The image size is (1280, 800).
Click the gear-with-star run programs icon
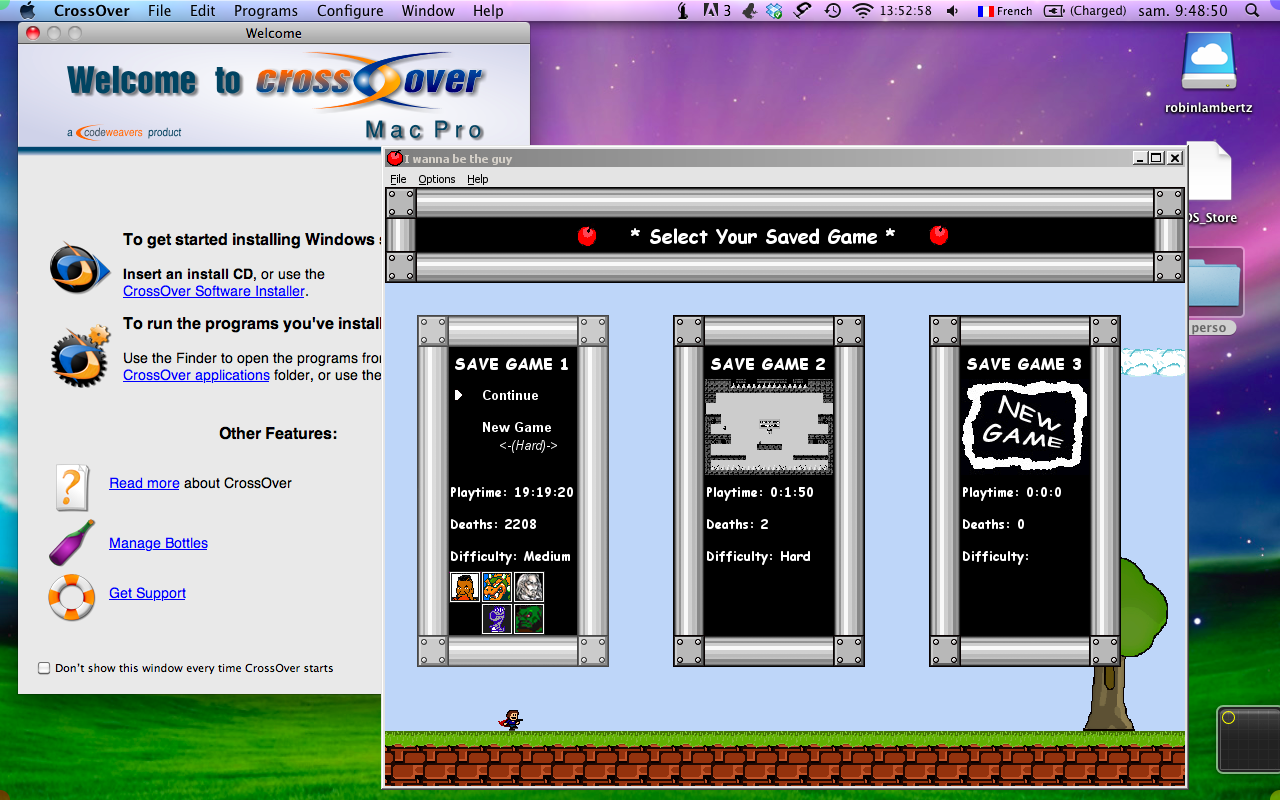pos(80,355)
